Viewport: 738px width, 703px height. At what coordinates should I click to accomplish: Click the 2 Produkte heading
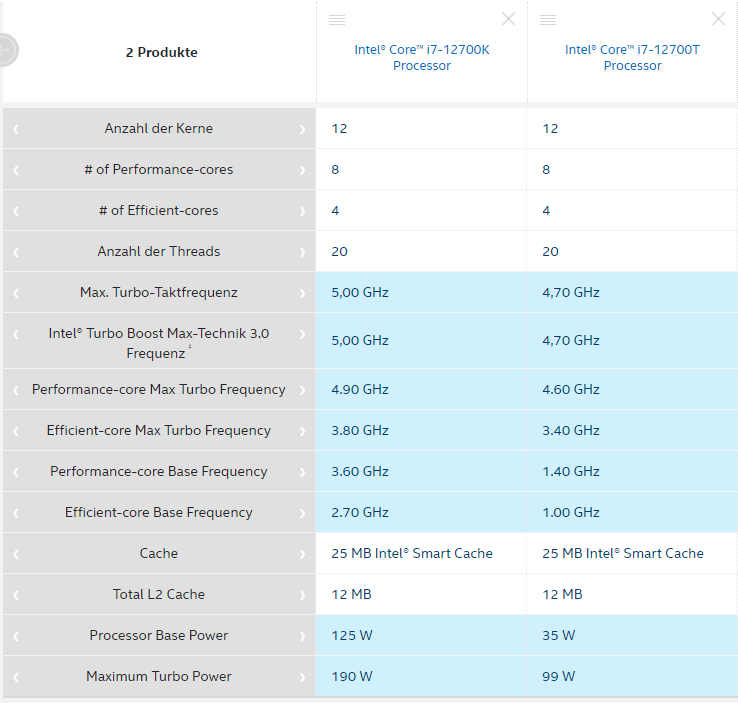tap(161, 52)
